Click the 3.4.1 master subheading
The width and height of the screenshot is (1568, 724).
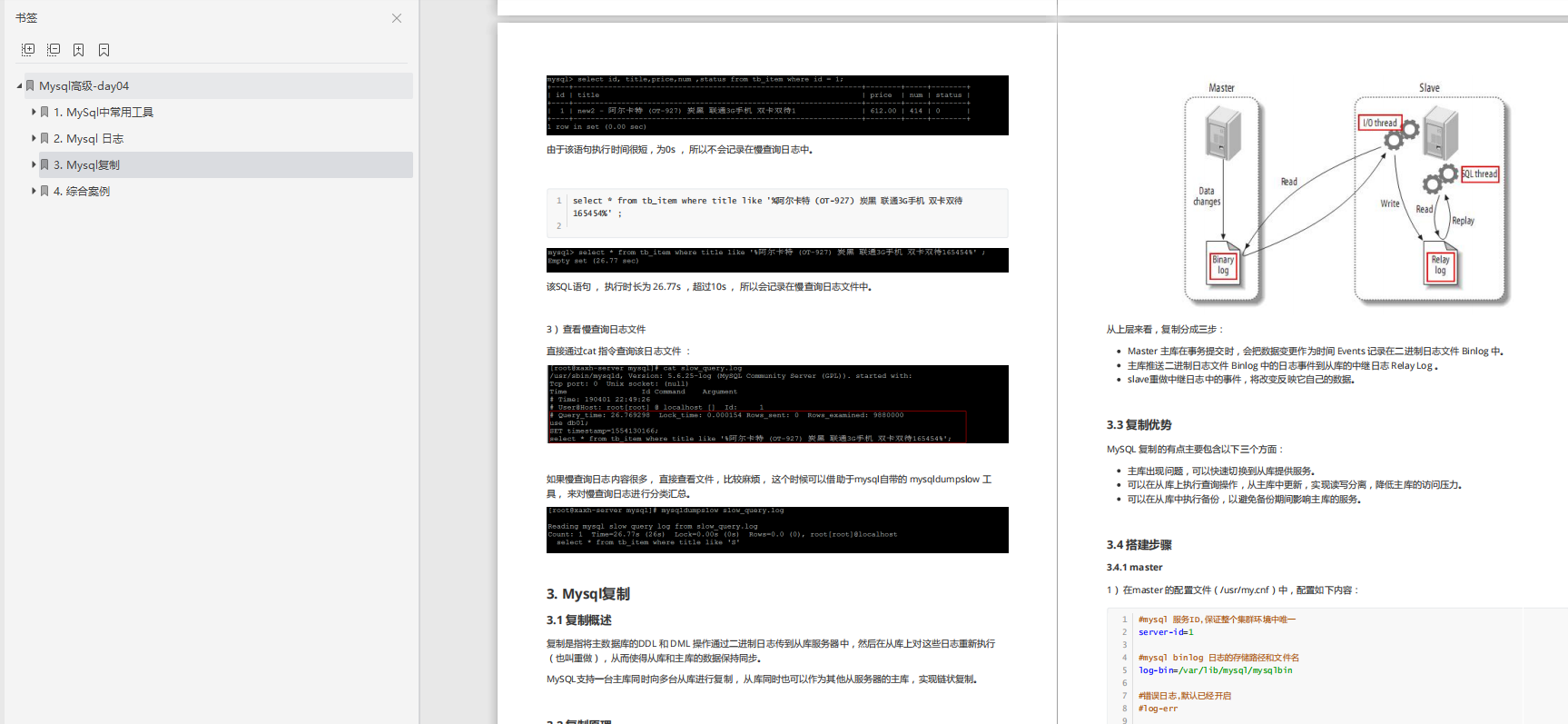1134,568
